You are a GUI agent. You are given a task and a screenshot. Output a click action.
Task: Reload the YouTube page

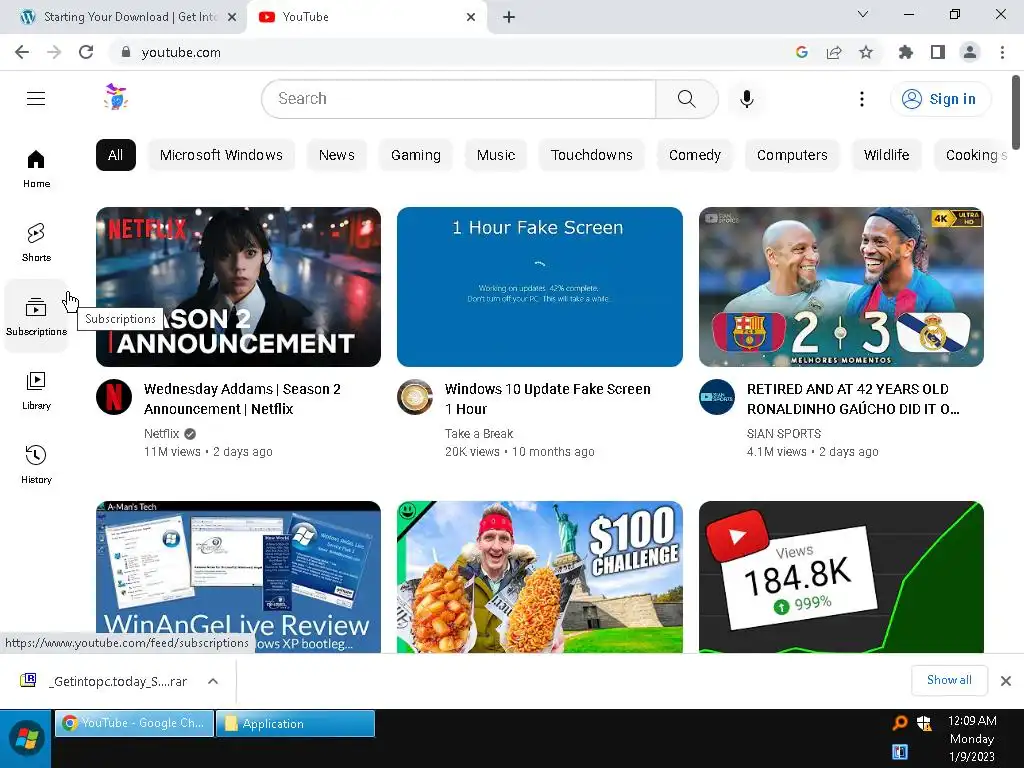(86, 52)
